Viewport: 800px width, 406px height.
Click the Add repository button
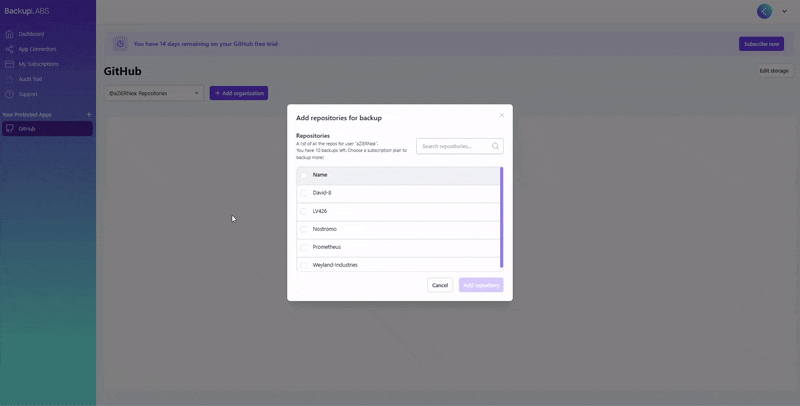click(x=481, y=285)
